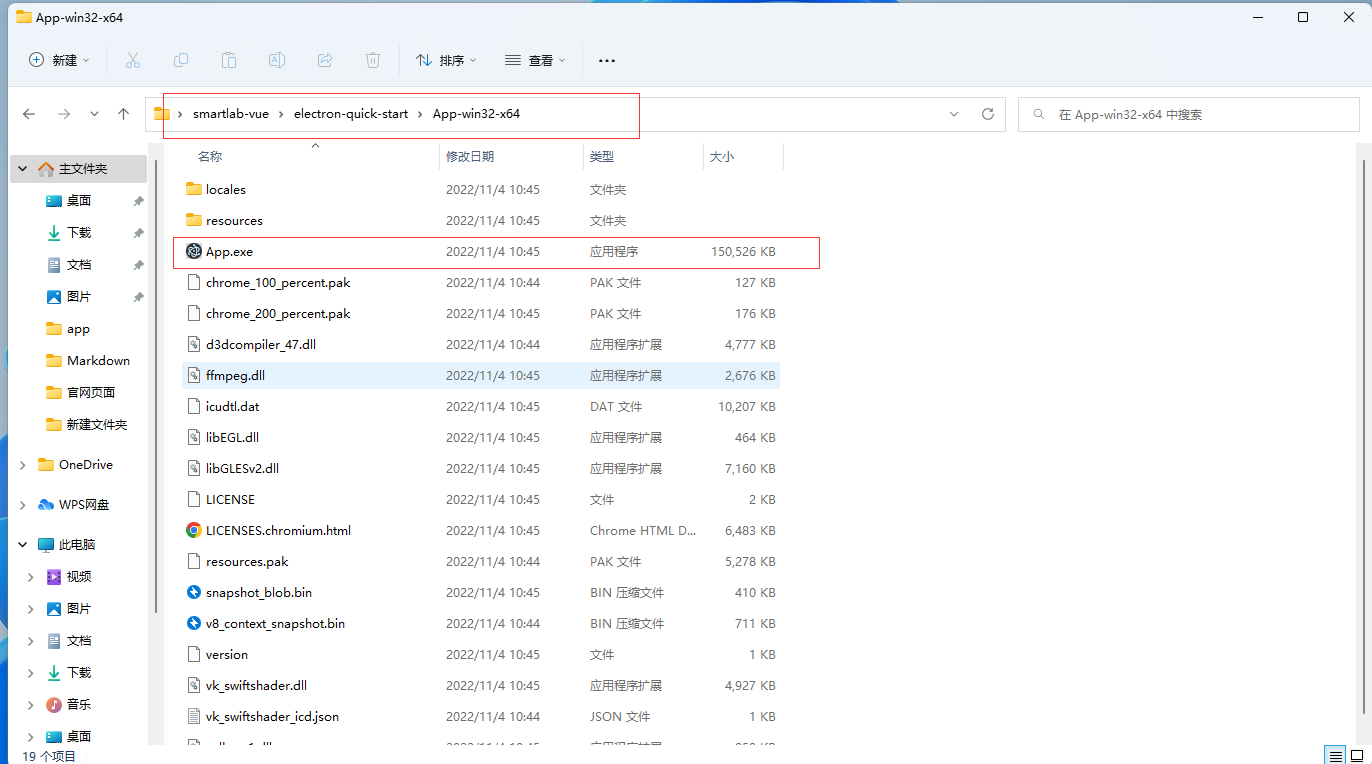Go forward with the right arrow button
1372x764 pixels.
[x=64, y=114]
